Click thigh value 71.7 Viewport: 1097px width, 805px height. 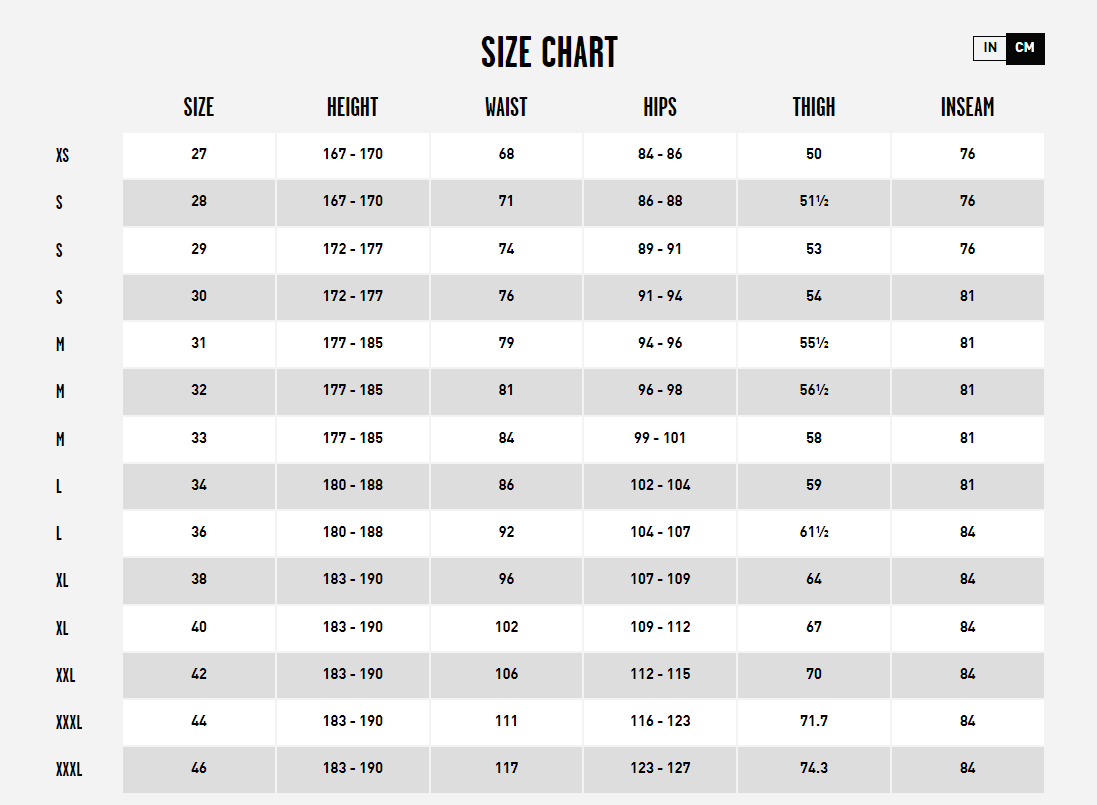(814, 721)
